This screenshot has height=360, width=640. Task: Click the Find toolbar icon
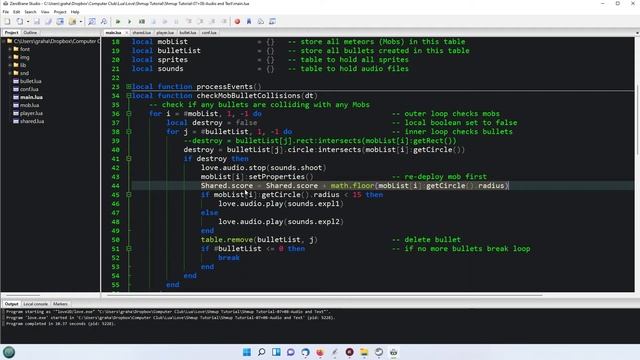[92, 21]
